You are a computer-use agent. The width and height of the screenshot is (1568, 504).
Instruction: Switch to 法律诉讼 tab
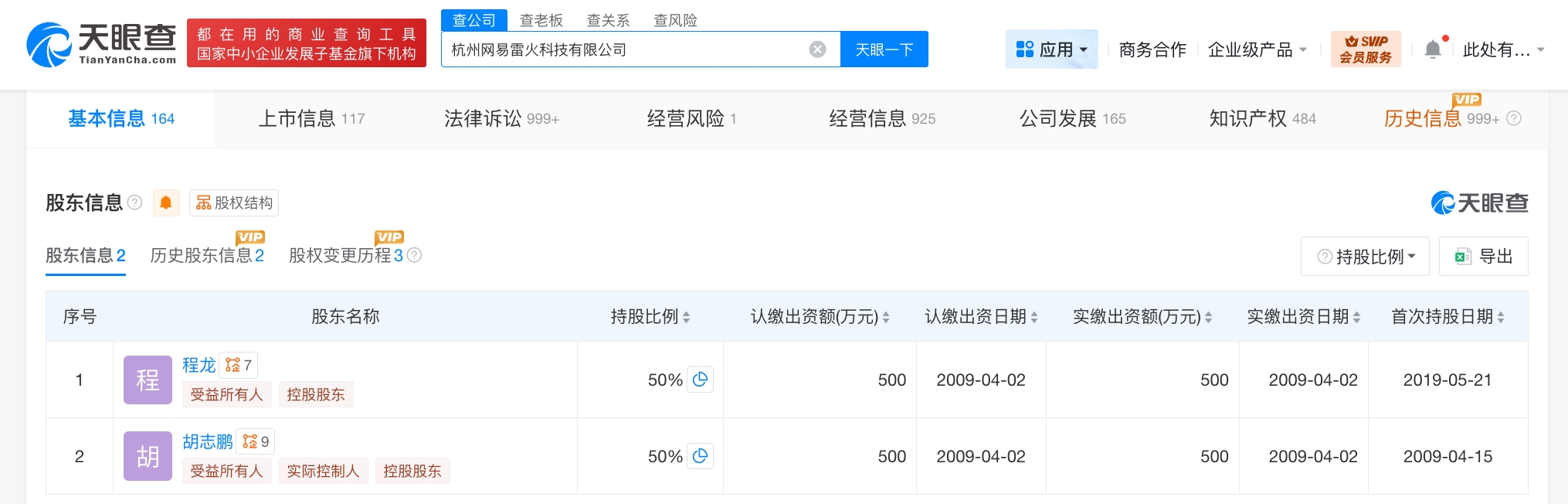pos(501,118)
